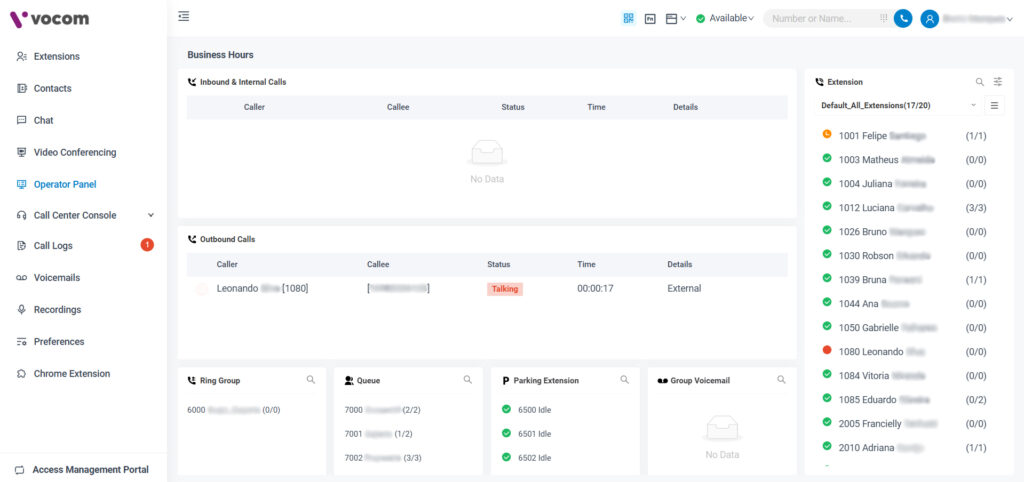This screenshot has width=1024, height=482.
Task: Click search icon in Parking Extension panel
Action: (625, 380)
